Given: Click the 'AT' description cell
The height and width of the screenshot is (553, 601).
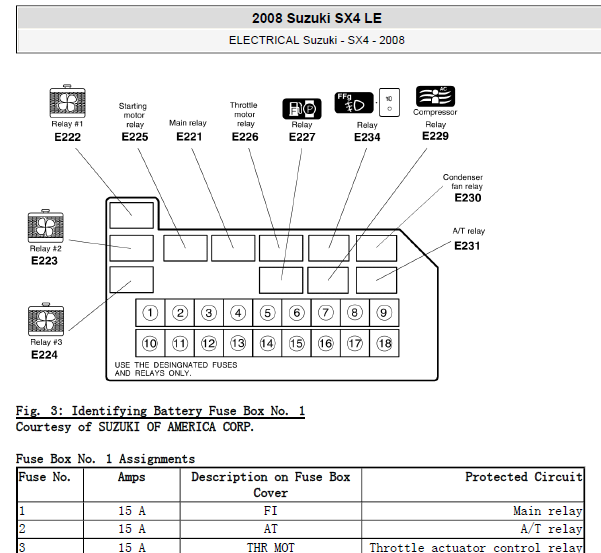Looking at the screenshot, I should coord(271,529).
